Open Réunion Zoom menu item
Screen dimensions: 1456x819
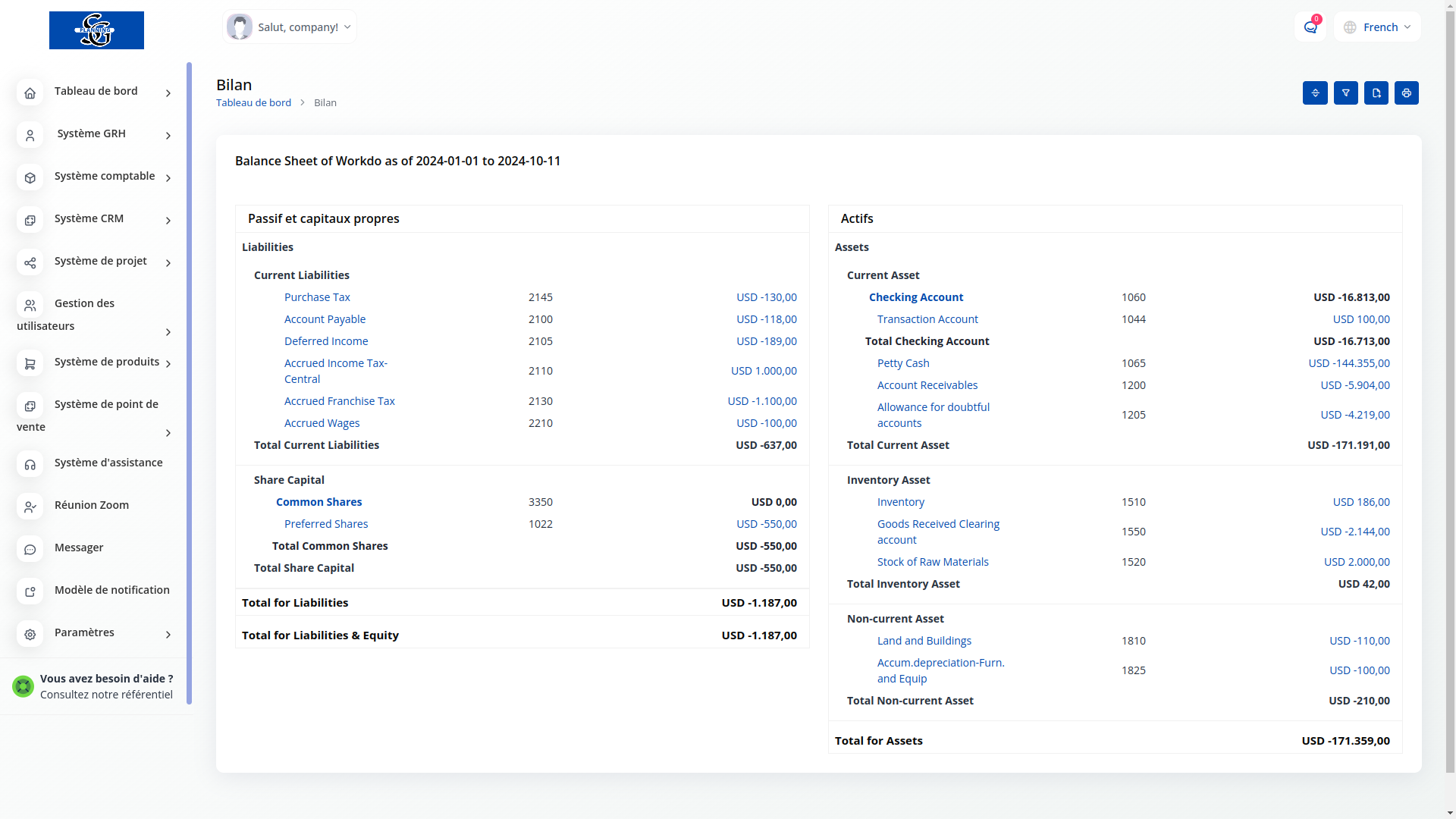point(91,505)
